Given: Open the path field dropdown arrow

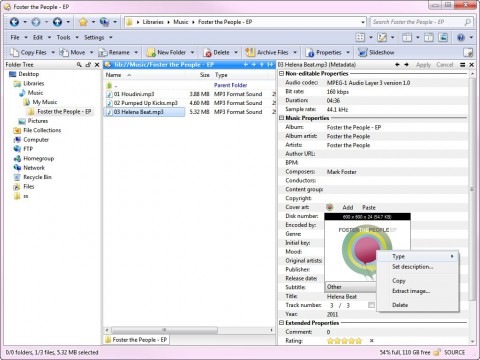Looking at the screenshot, I should [363, 22].
